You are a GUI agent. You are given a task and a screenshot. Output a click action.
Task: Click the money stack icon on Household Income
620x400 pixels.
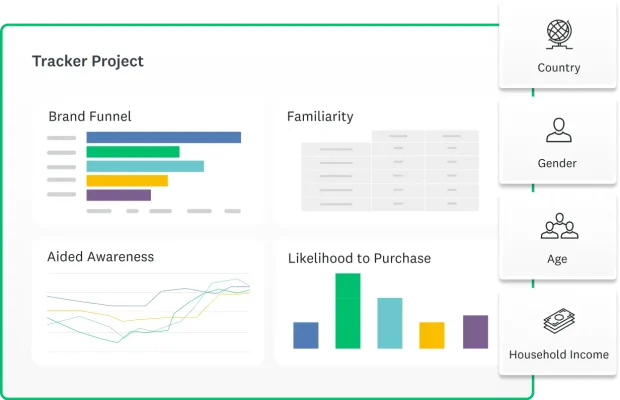(559, 321)
